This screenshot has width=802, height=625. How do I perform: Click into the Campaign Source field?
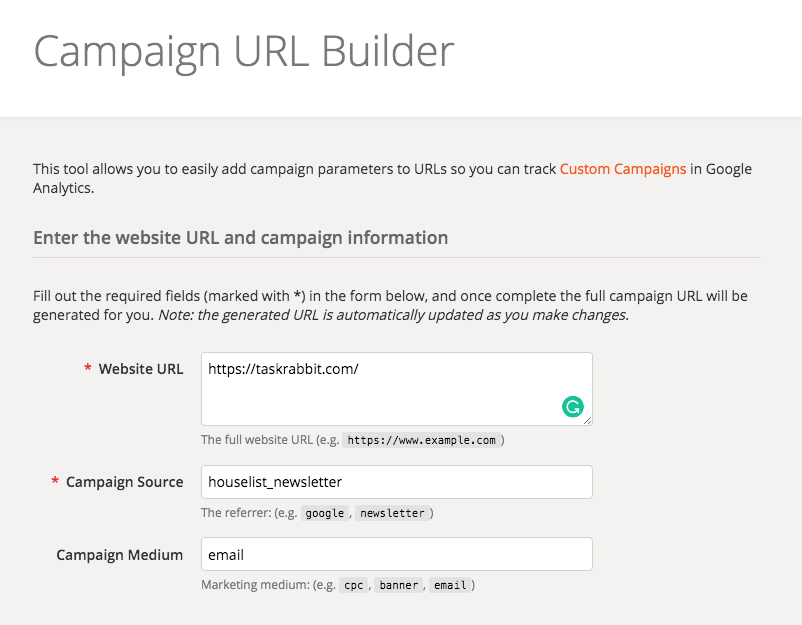click(397, 482)
